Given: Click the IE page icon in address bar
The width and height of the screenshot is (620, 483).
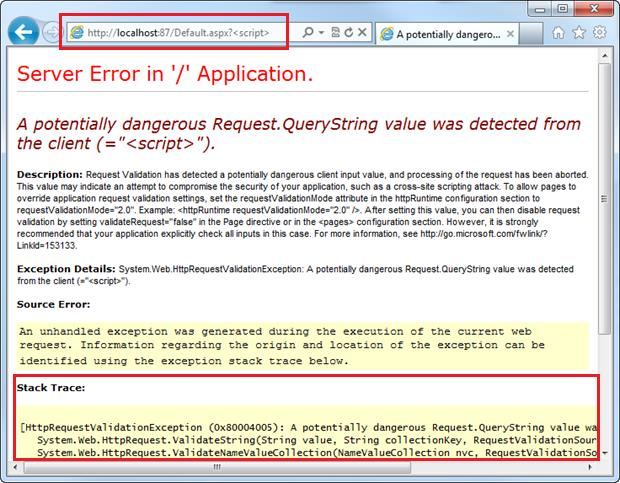Looking at the screenshot, I should click(77, 33).
